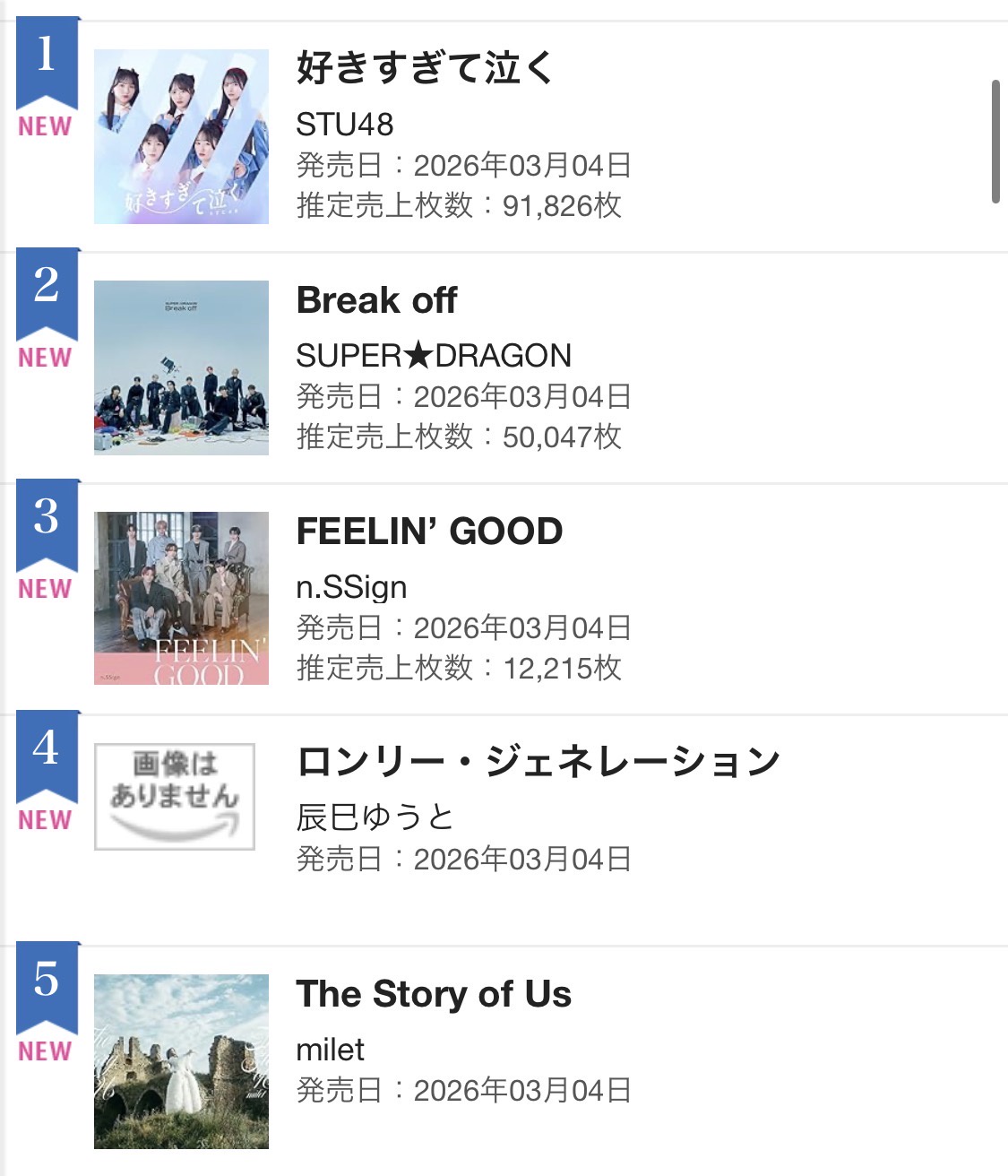Open SUPER★DRAGON Break off cover image
This screenshot has height=1176, width=1008.
click(x=181, y=367)
